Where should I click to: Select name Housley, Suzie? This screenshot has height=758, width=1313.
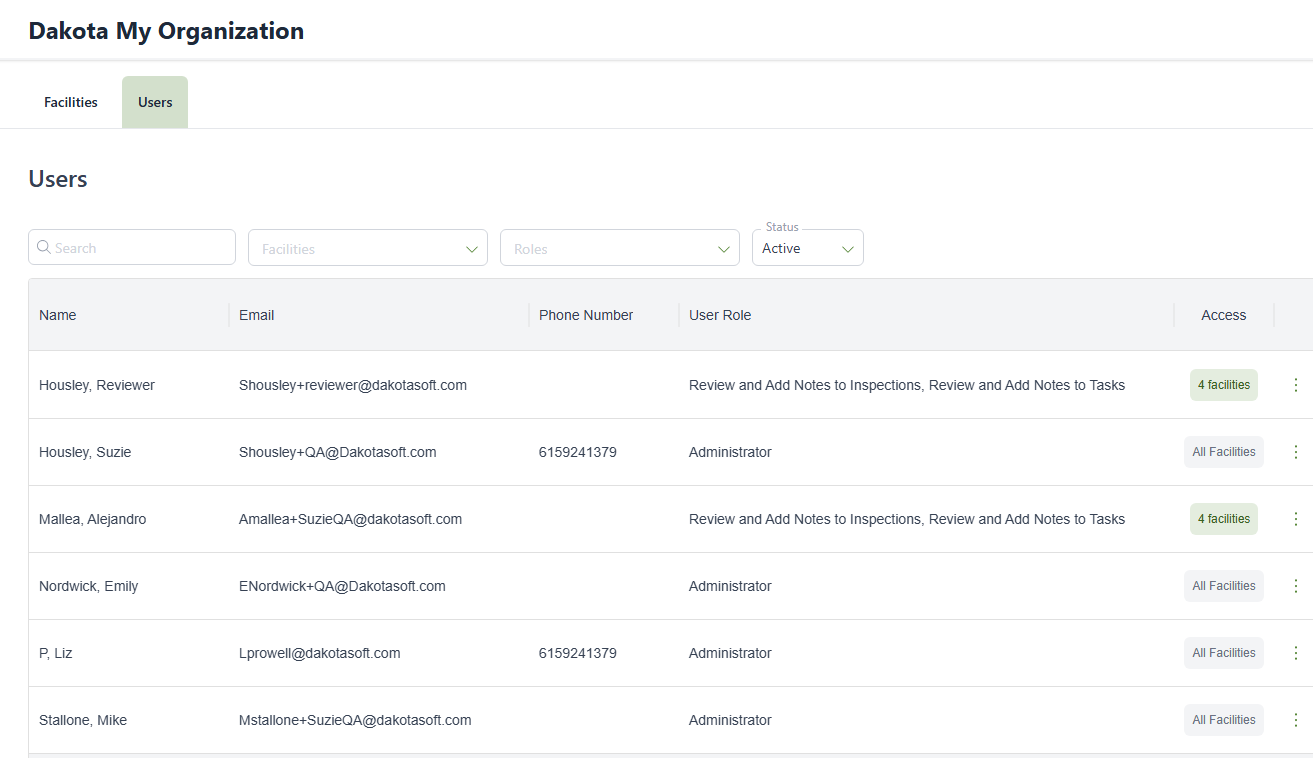pos(85,452)
